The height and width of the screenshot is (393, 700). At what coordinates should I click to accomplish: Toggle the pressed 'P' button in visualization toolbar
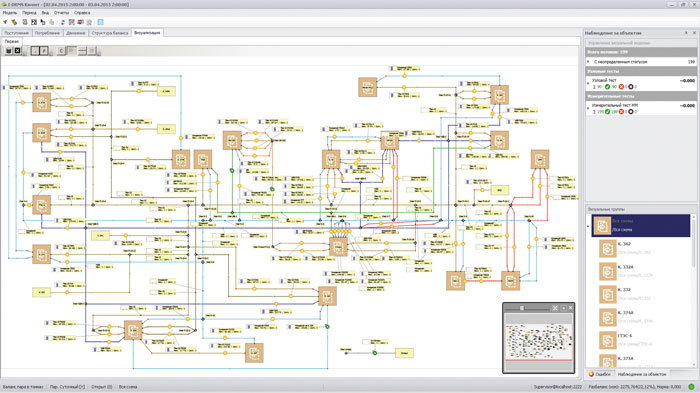44,51
